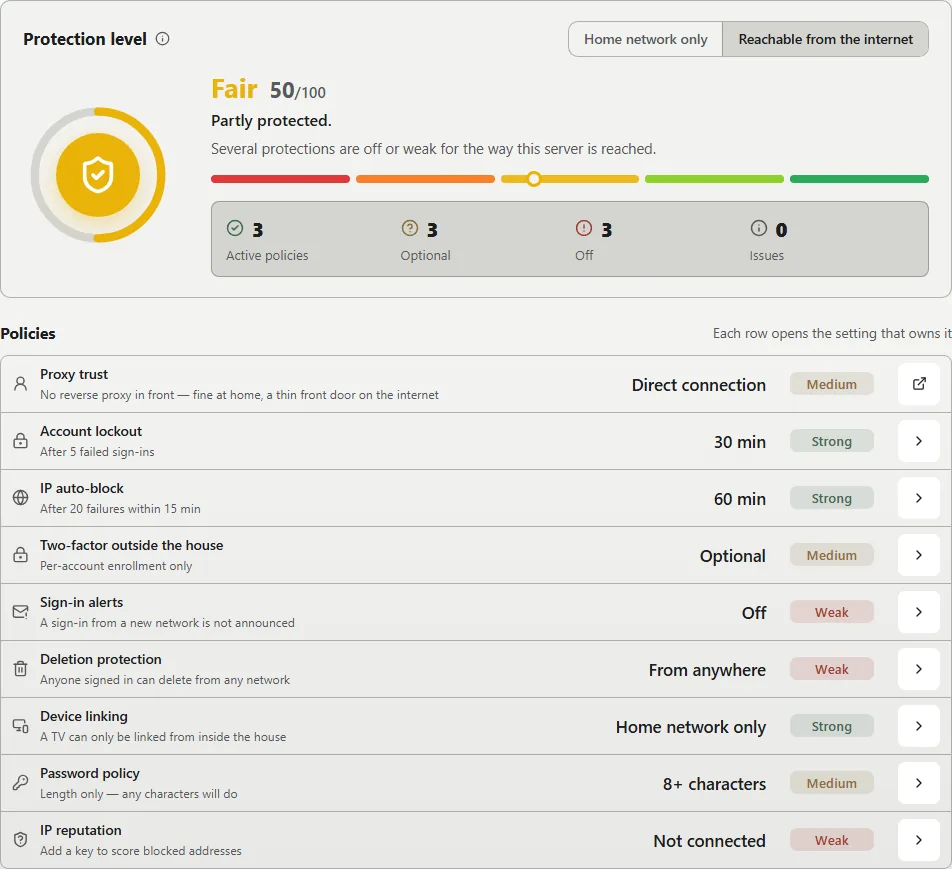Click the red segment of score bar
952x869 pixels.
tap(280, 179)
